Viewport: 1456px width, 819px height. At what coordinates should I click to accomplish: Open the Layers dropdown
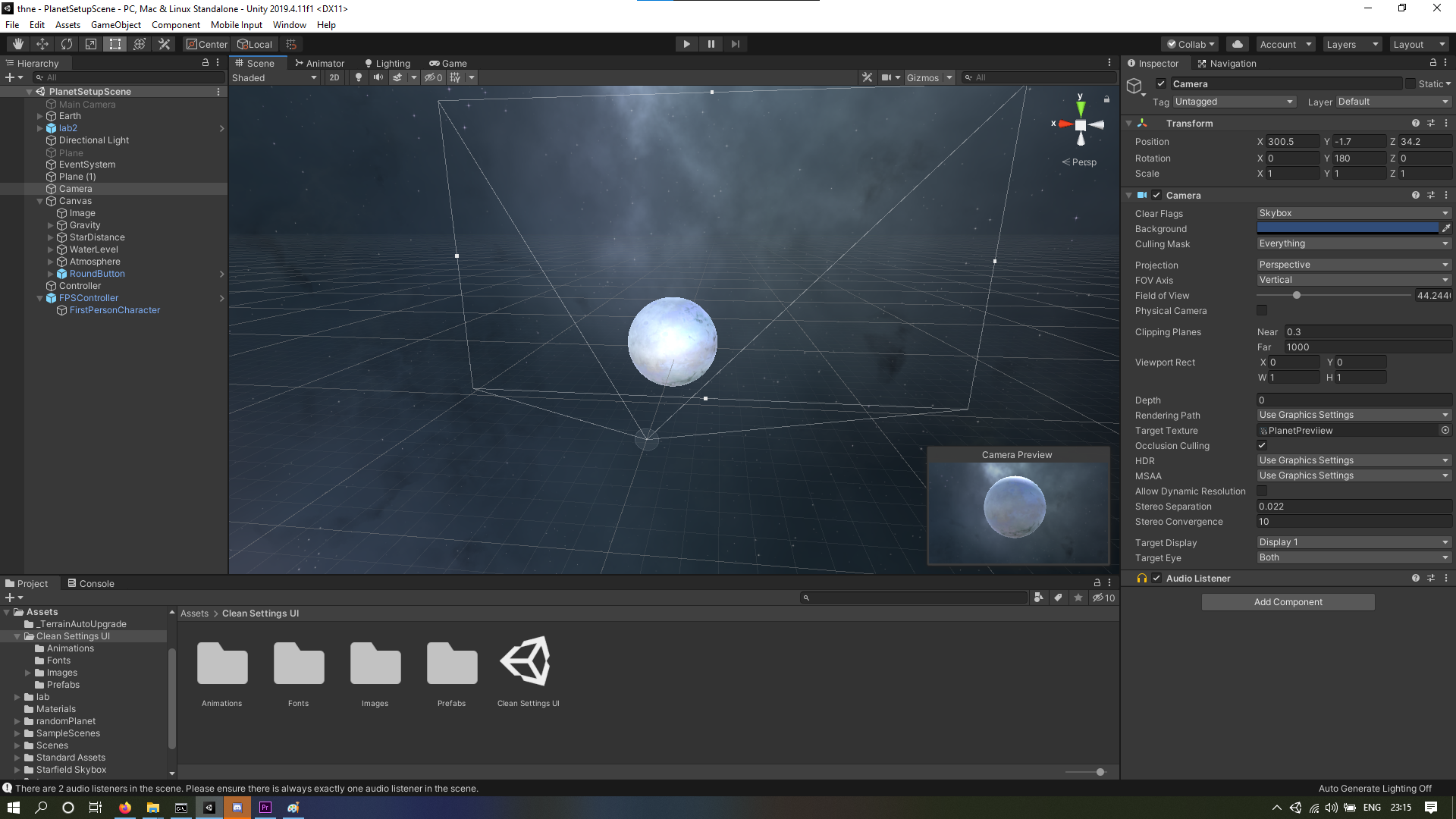pos(1352,44)
